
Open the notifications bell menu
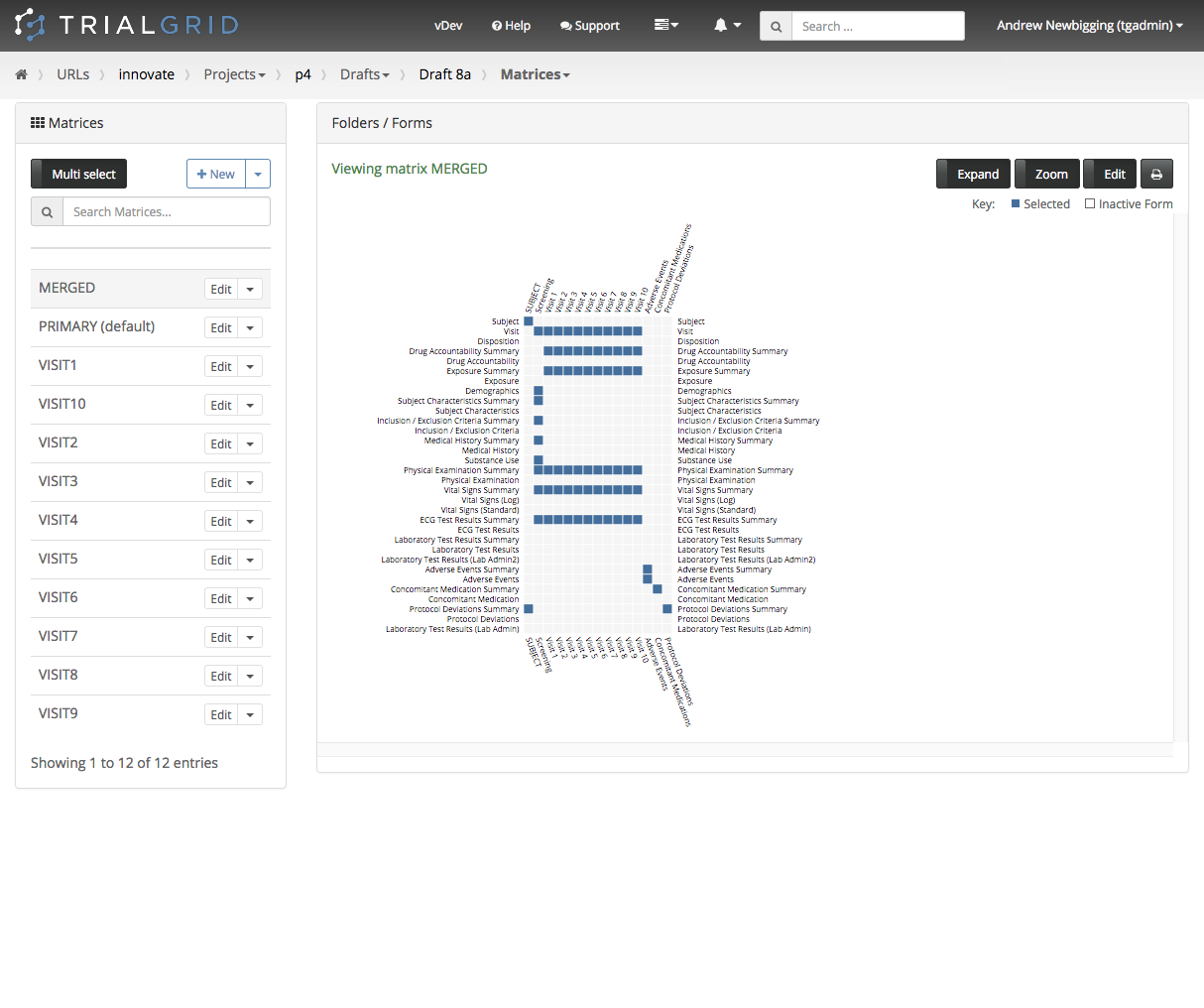(x=727, y=26)
